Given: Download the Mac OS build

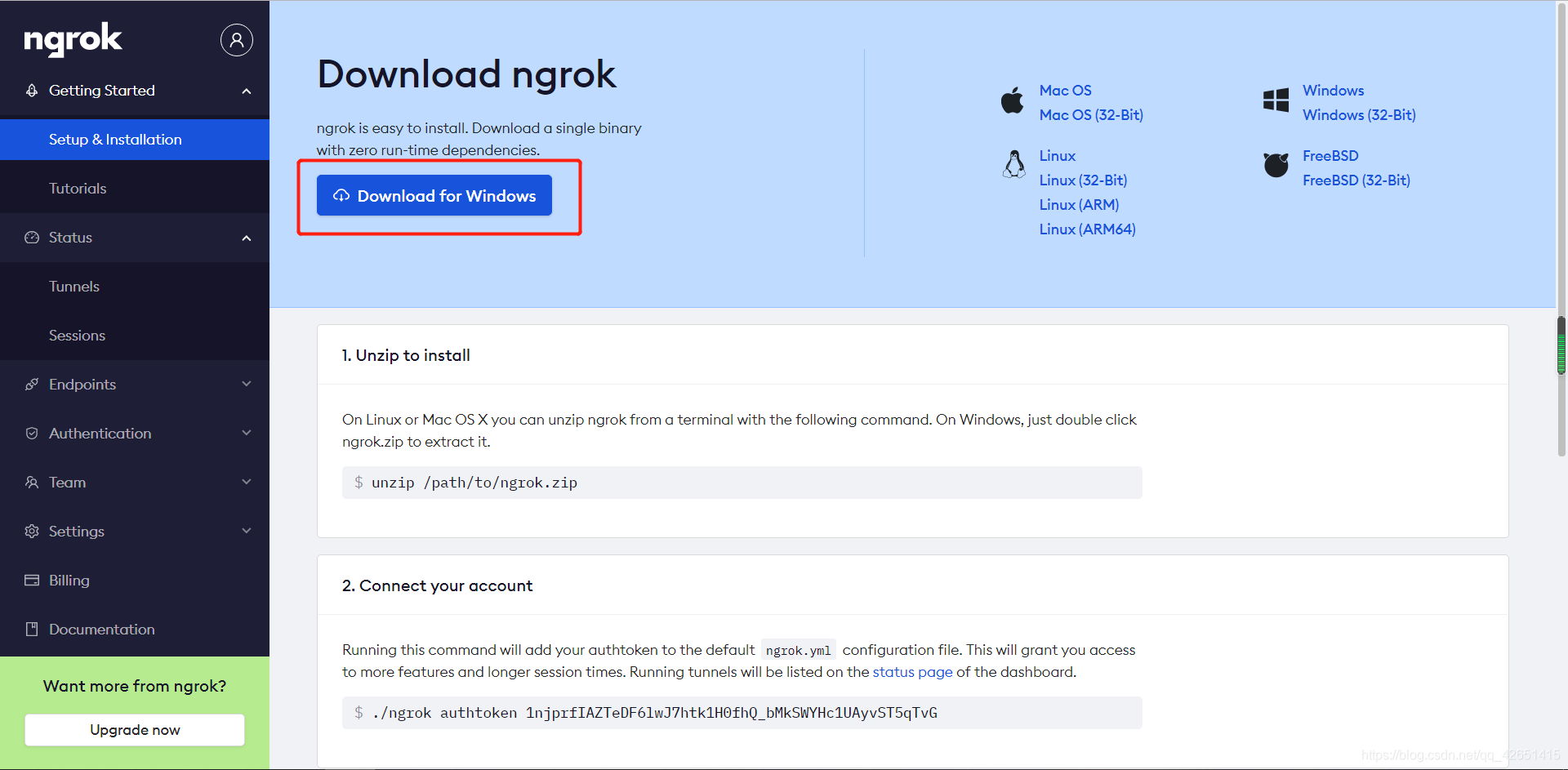Looking at the screenshot, I should pyautogui.click(x=1065, y=91).
